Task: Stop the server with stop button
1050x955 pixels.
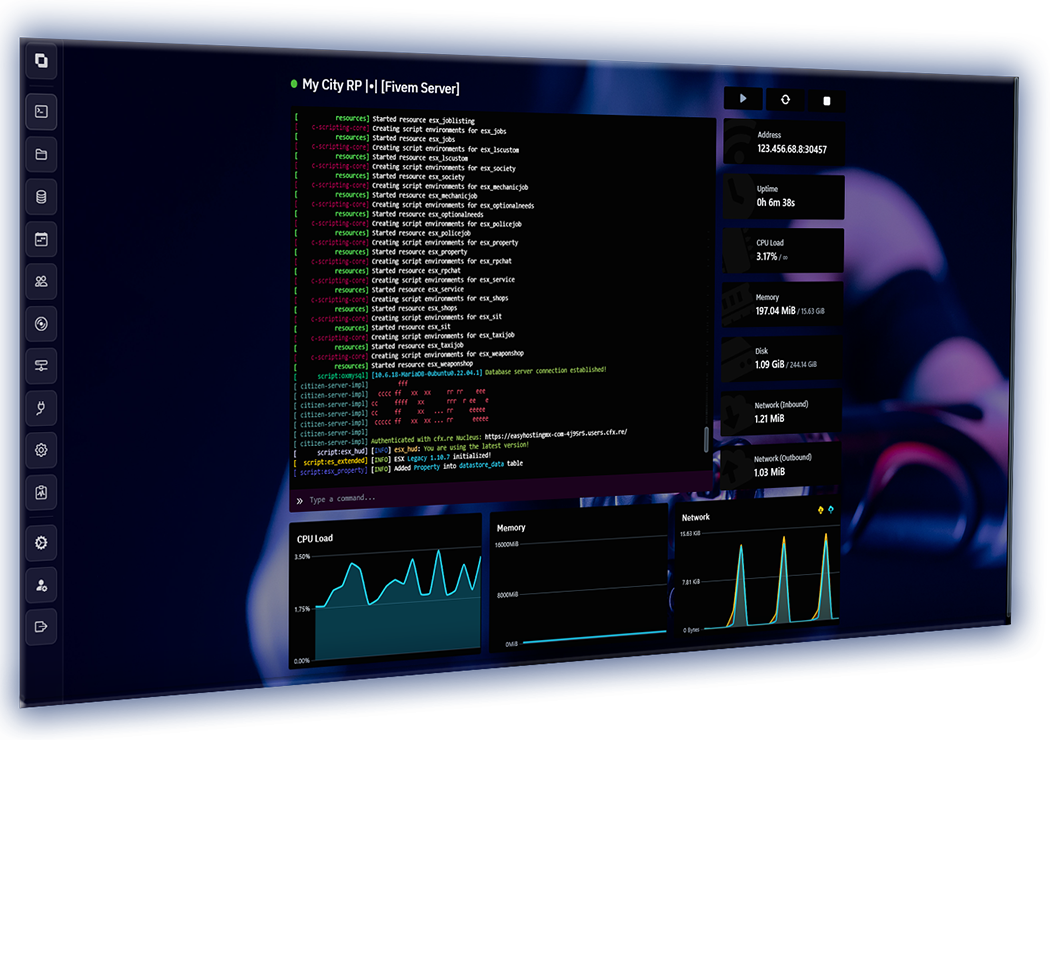Action: (x=826, y=100)
